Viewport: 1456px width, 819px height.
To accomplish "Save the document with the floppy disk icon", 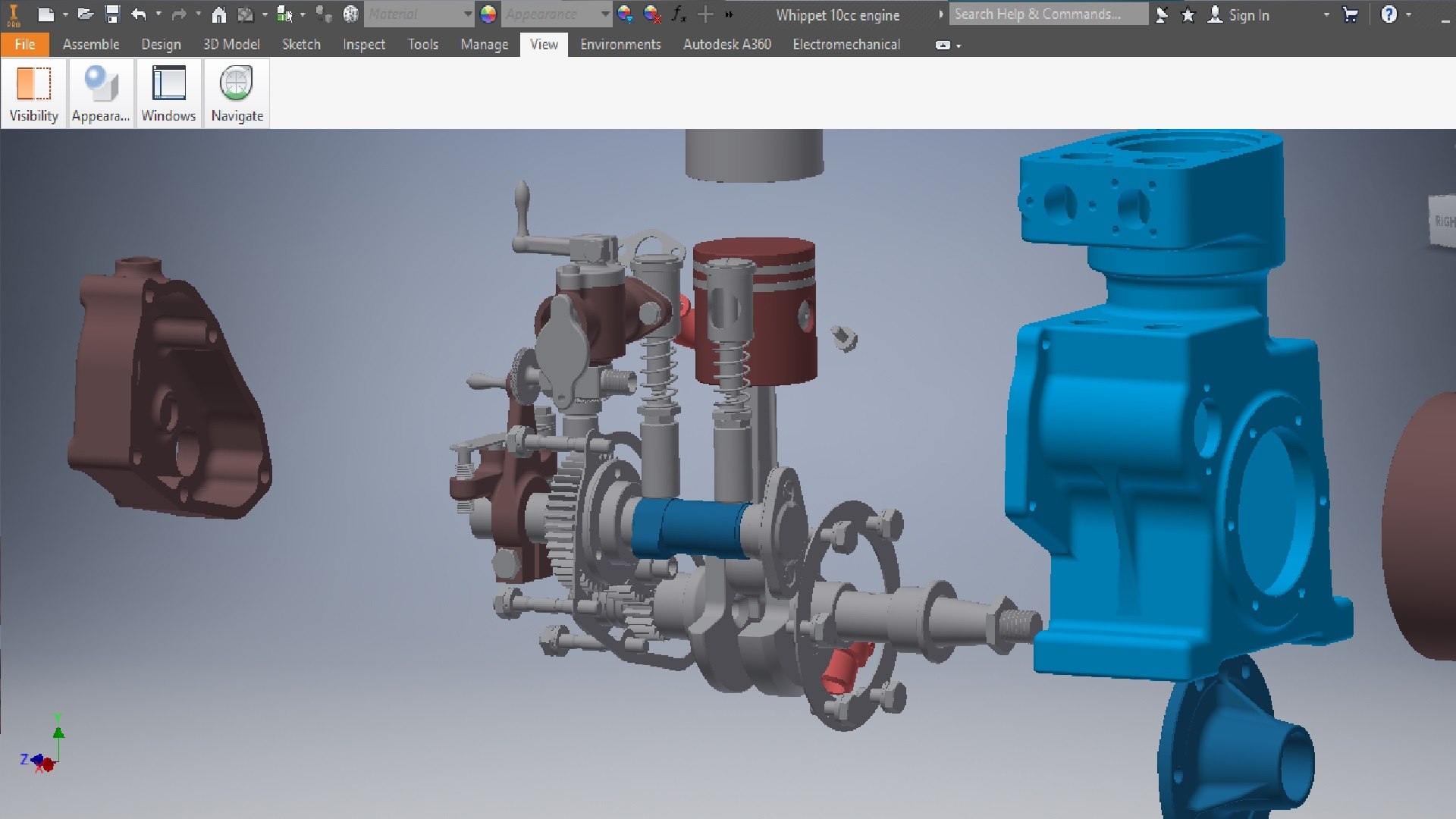I will pyautogui.click(x=112, y=14).
